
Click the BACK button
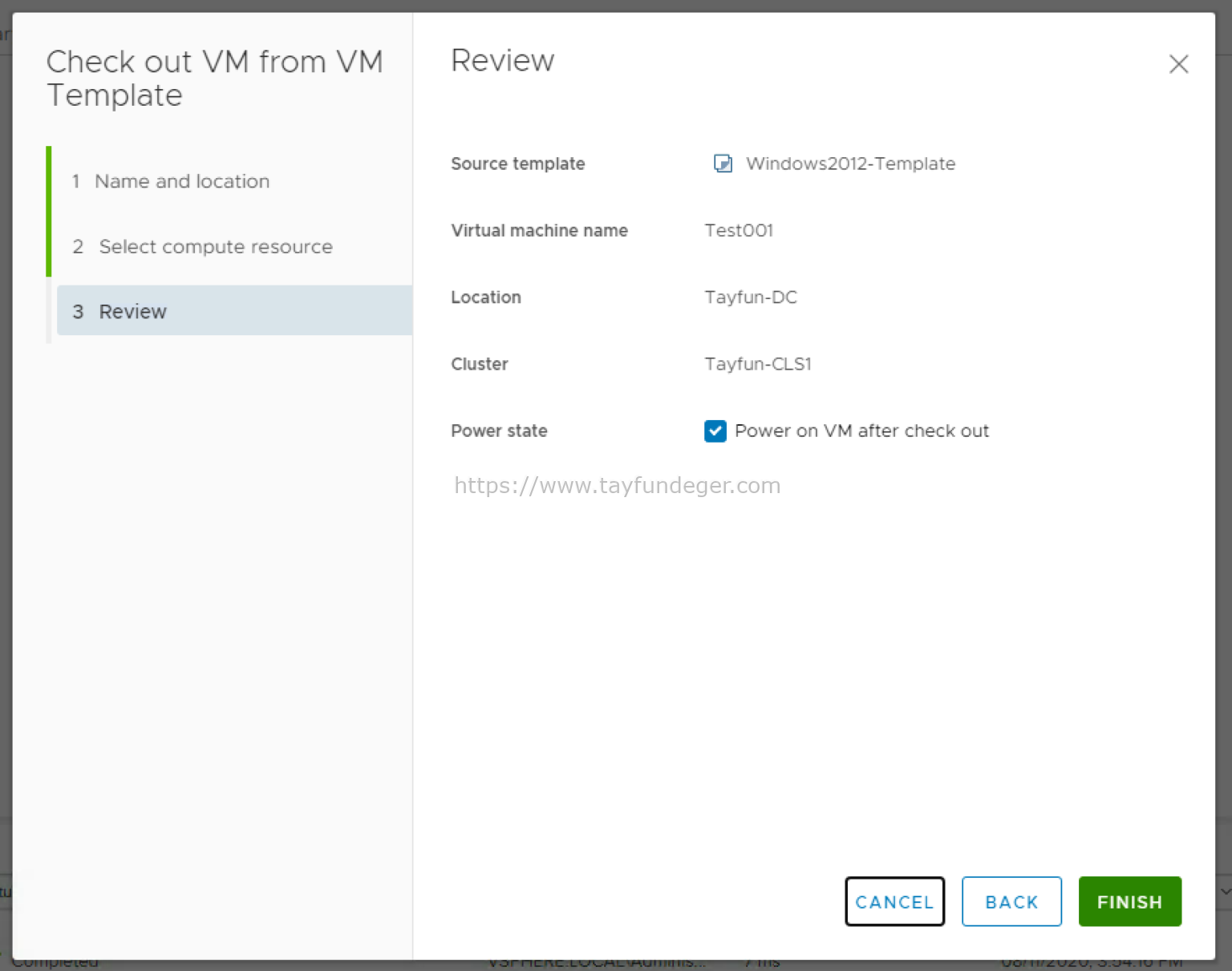(x=1011, y=901)
